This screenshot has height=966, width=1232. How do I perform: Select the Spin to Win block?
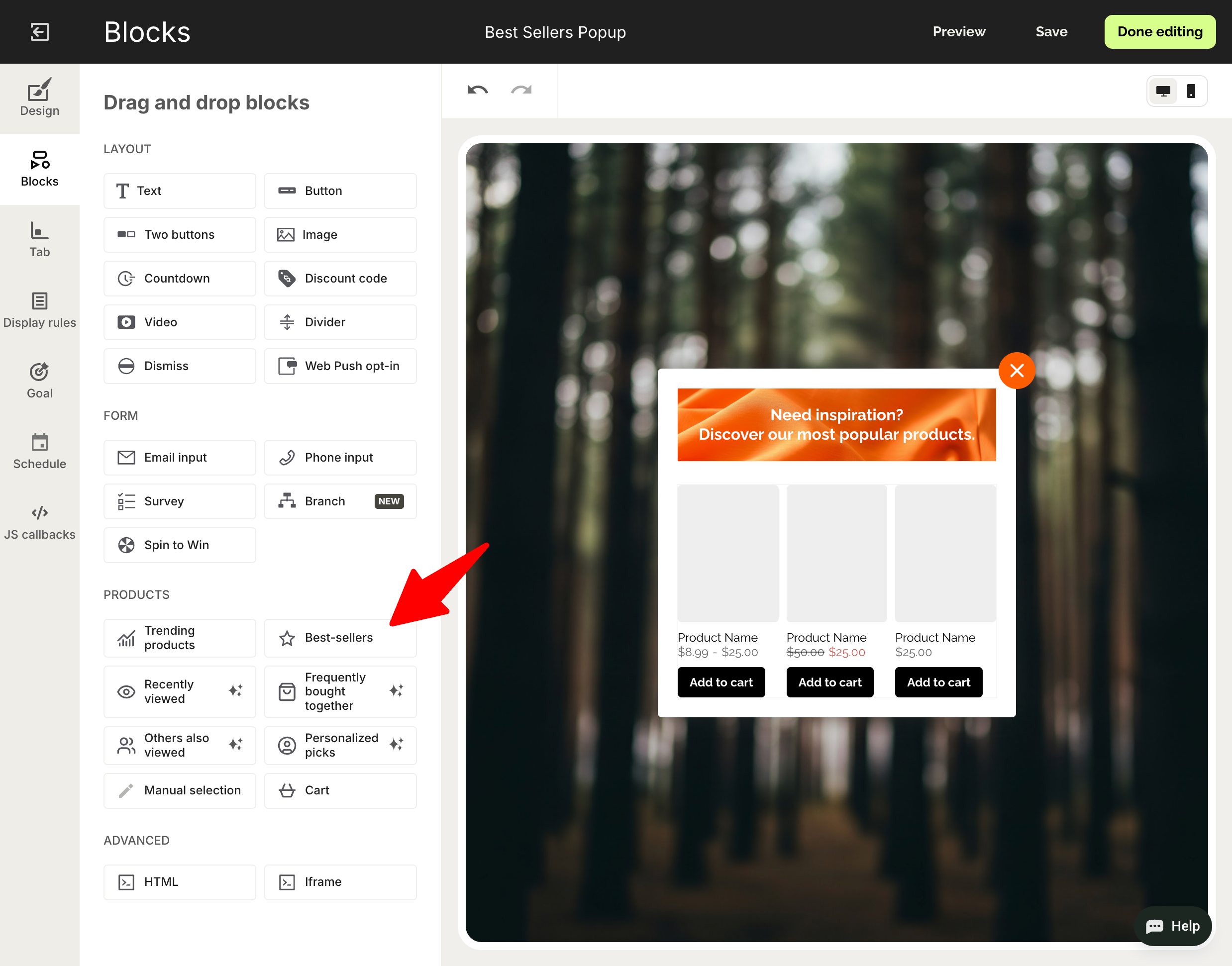[179, 545]
